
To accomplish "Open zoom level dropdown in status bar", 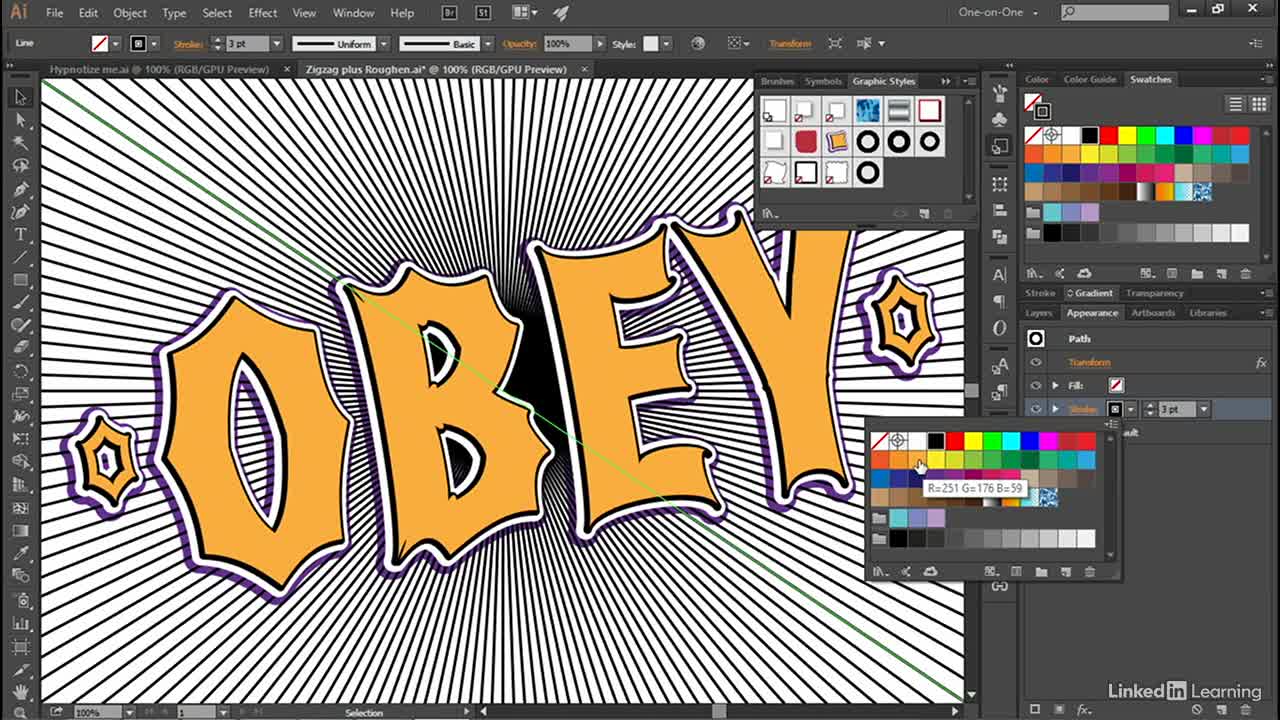I will click(130, 712).
